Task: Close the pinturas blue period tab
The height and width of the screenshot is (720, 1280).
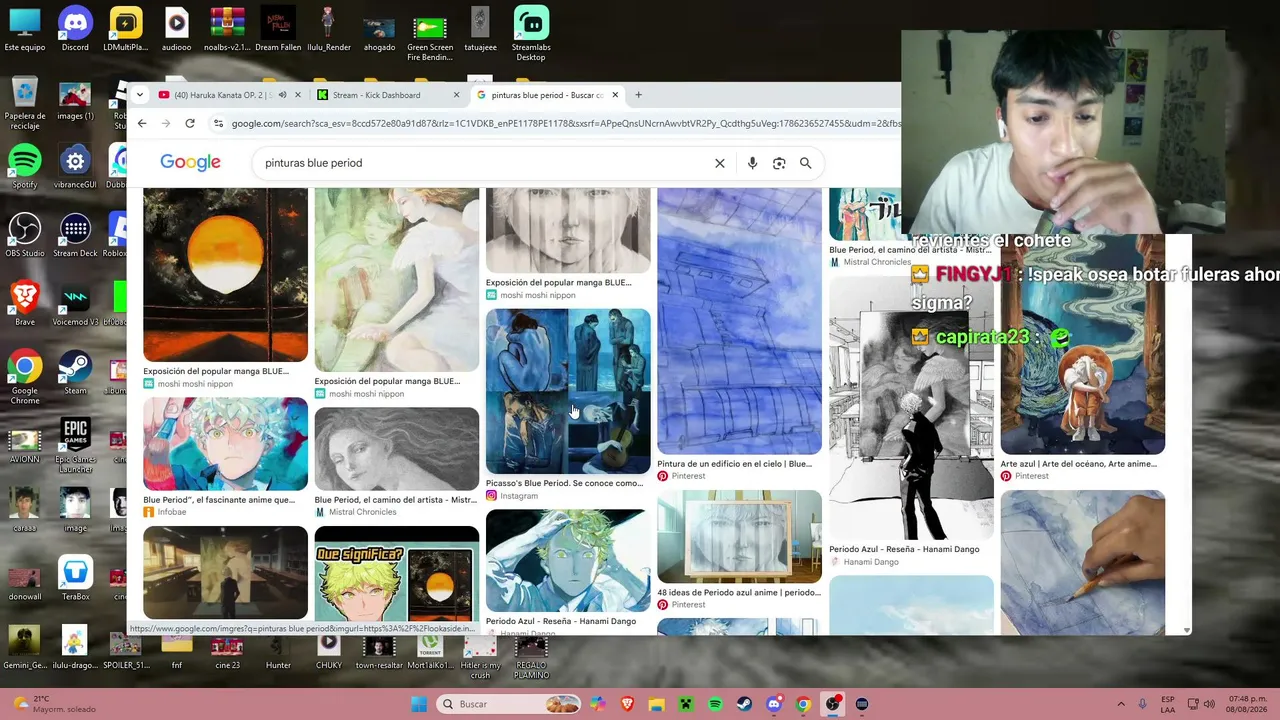Action: [x=615, y=95]
